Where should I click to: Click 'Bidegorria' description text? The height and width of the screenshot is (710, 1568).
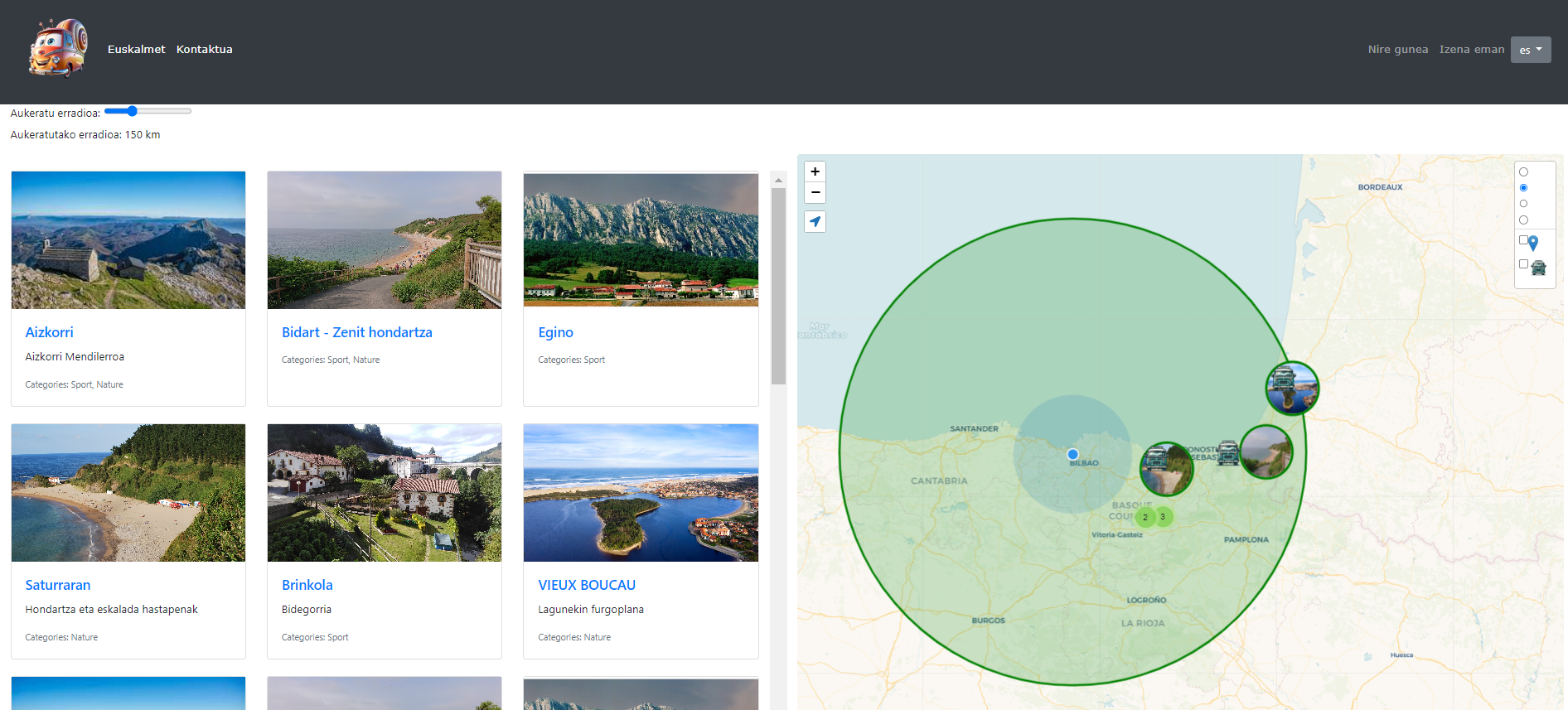click(x=307, y=609)
